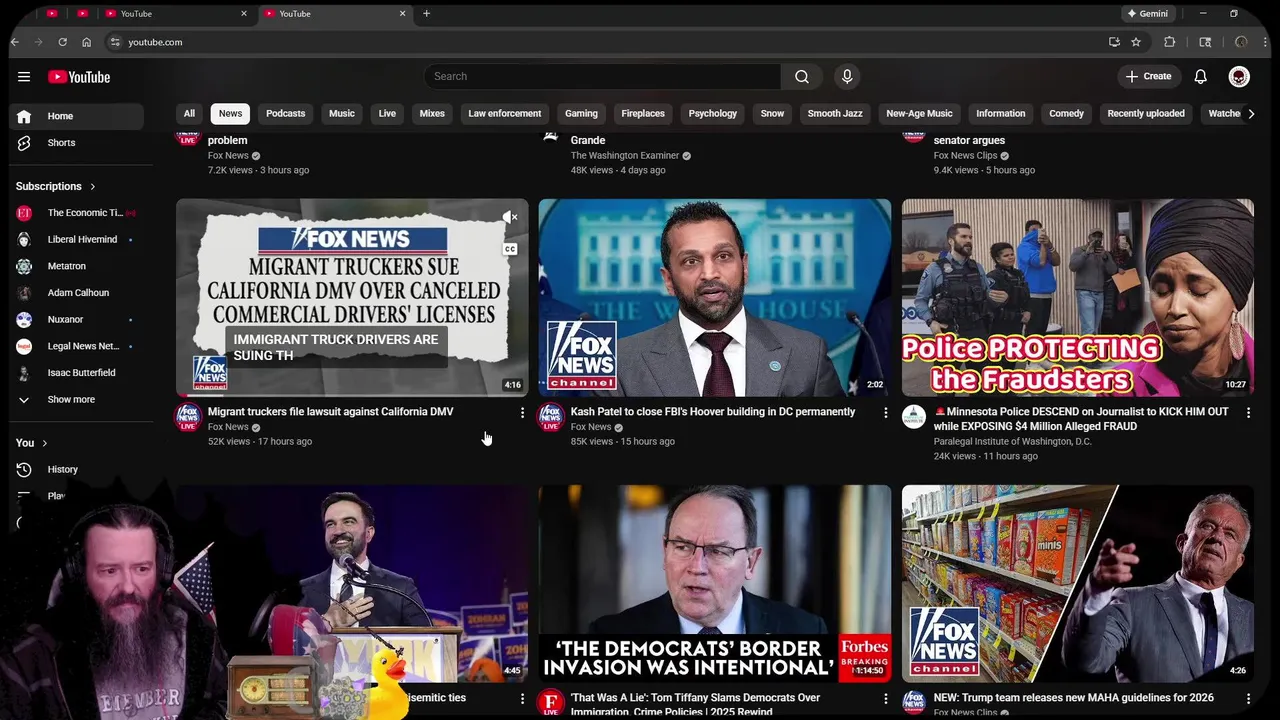The width and height of the screenshot is (1280, 720).
Task: Reload the page in the browser
Action: 62,42
